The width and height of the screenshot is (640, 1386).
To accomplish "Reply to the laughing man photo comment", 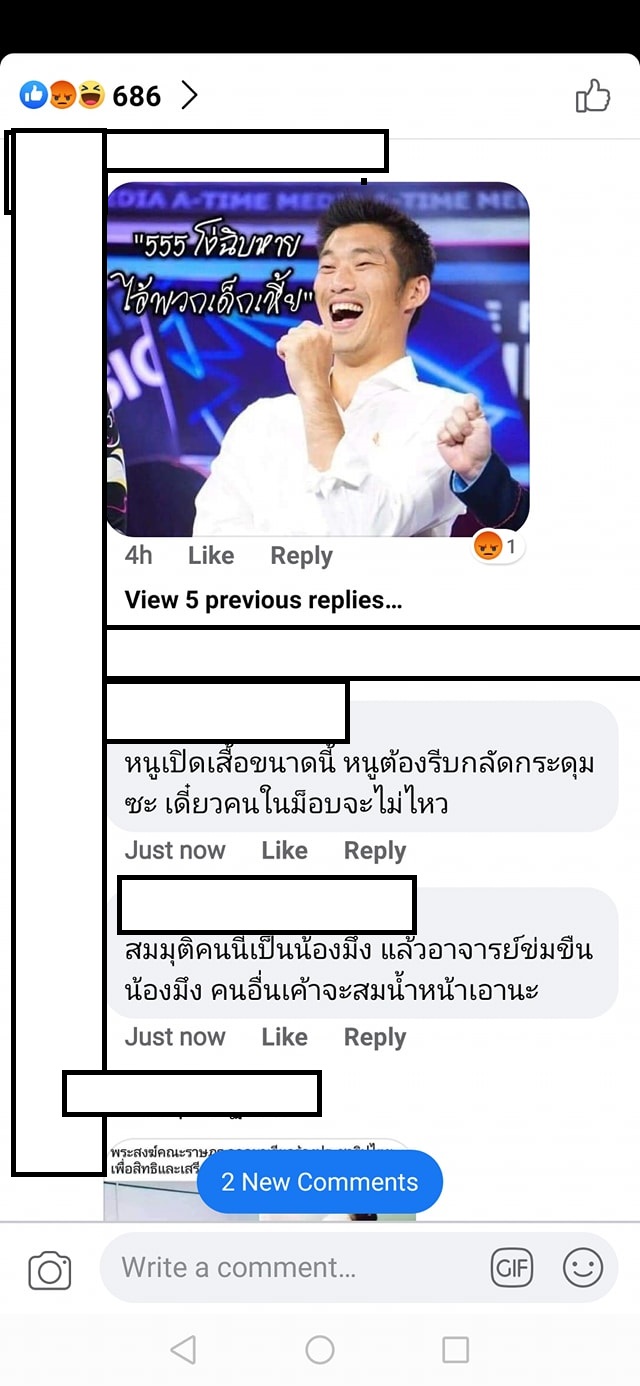I will point(301,556).
